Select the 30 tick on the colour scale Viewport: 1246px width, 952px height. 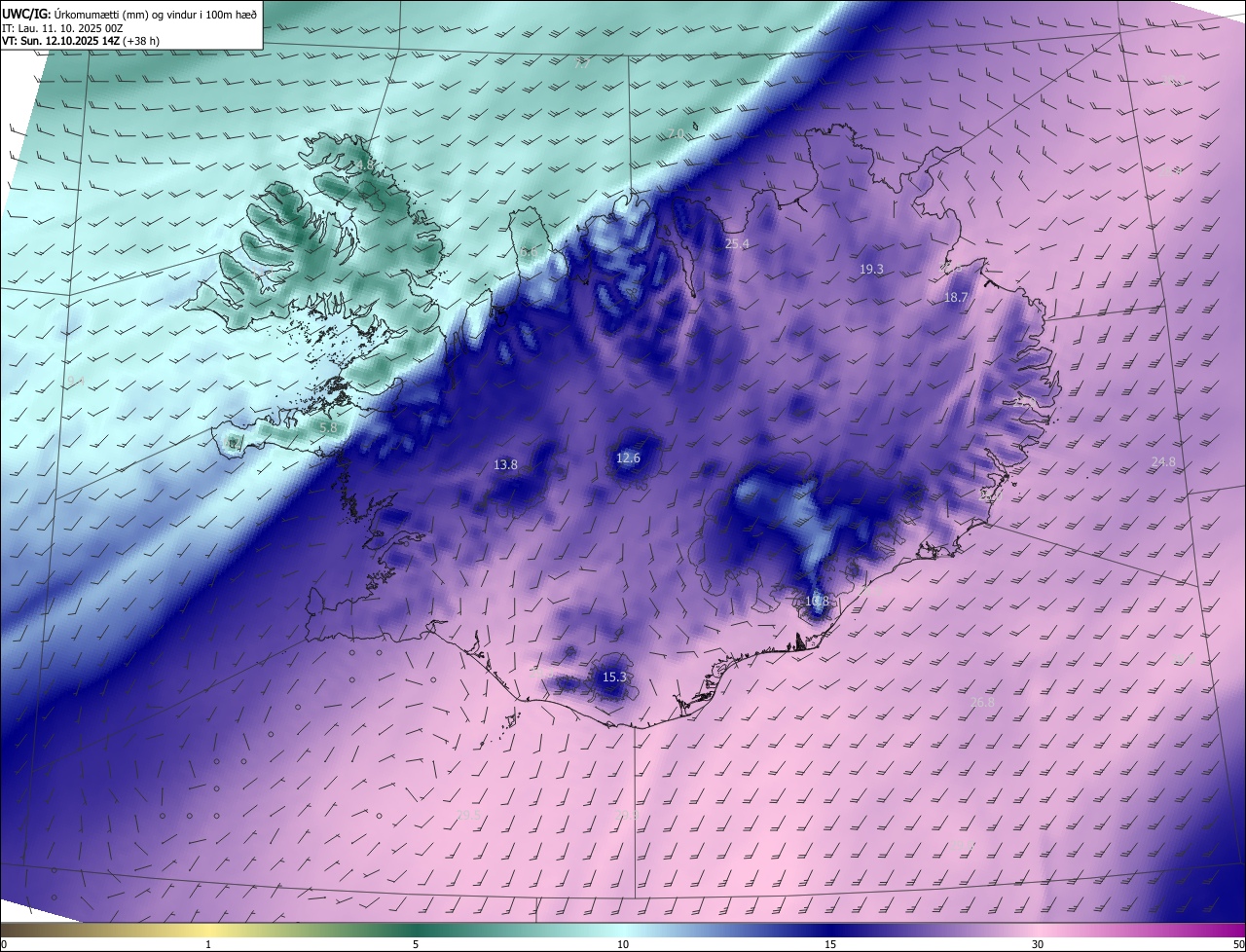(x=1038, y=944)
